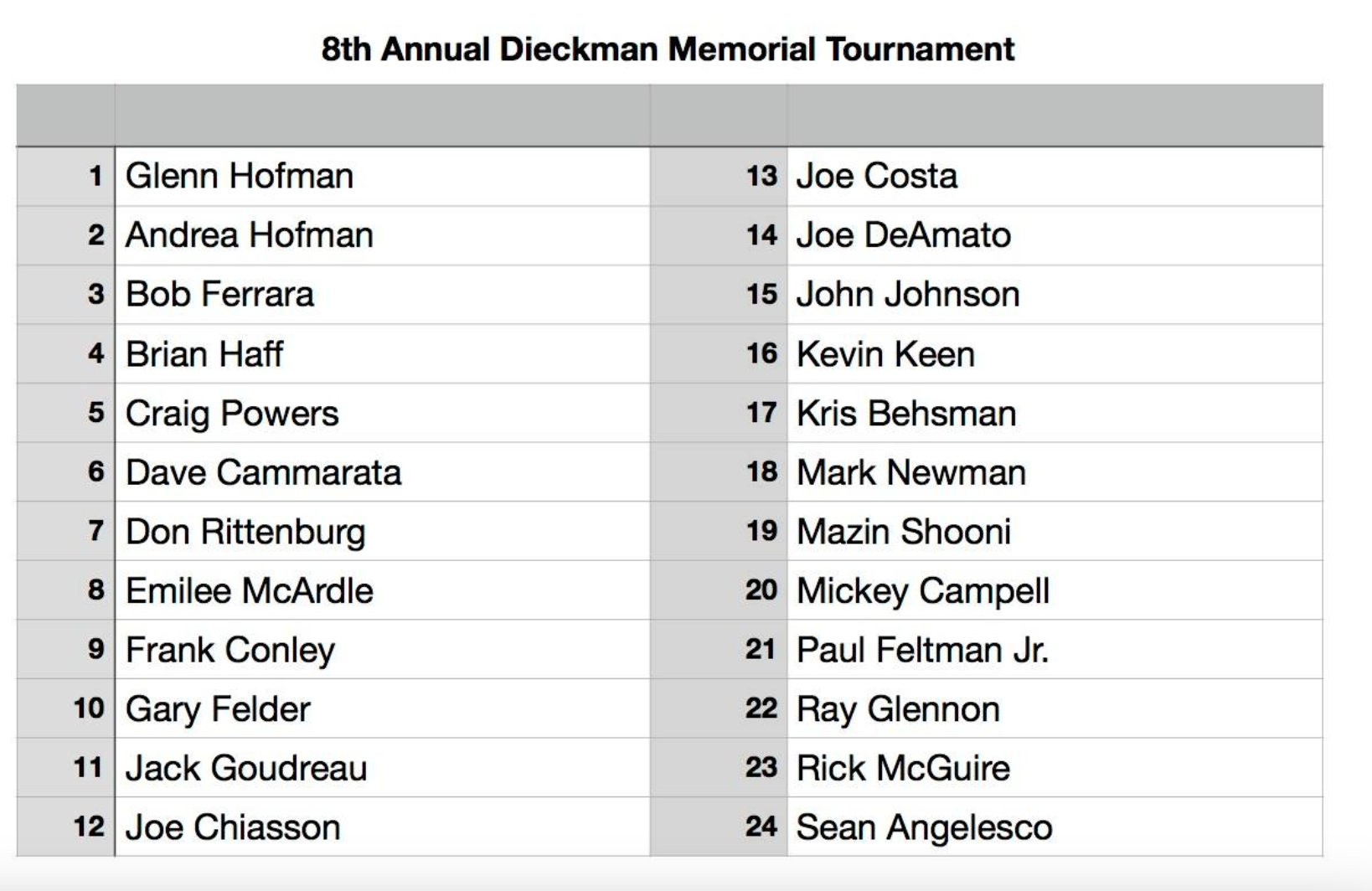Select the Kris Behsman entry
The height and width of the screenshot is (891, 1372).
(x=1055, y=414)
